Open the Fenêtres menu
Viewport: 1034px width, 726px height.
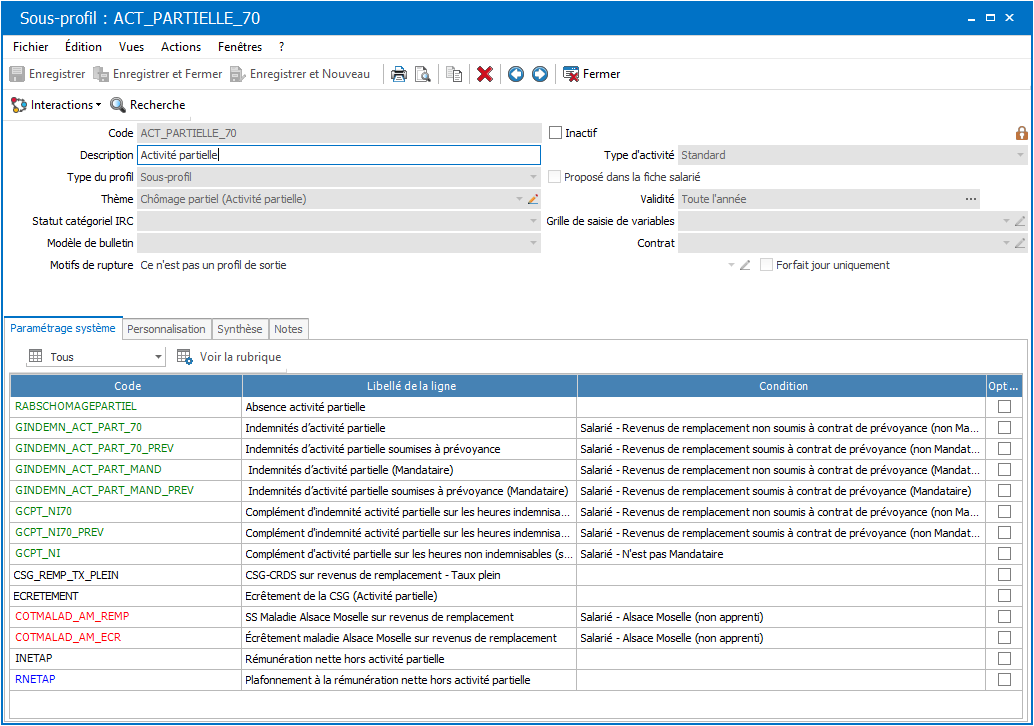click(239, 47)
